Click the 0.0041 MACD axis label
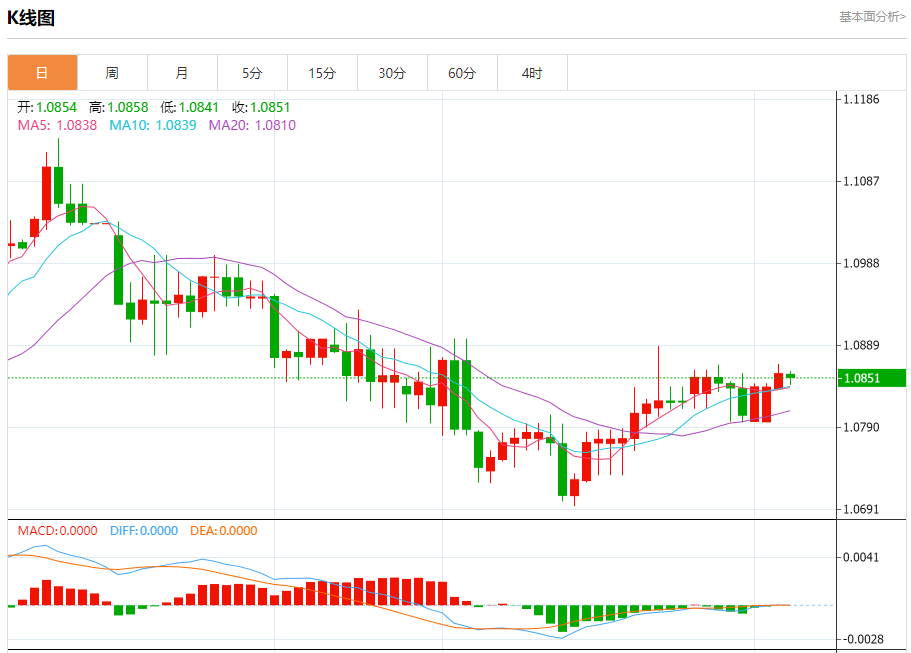Viewport: 911px width, 653px height. click(x=861, y=557)
